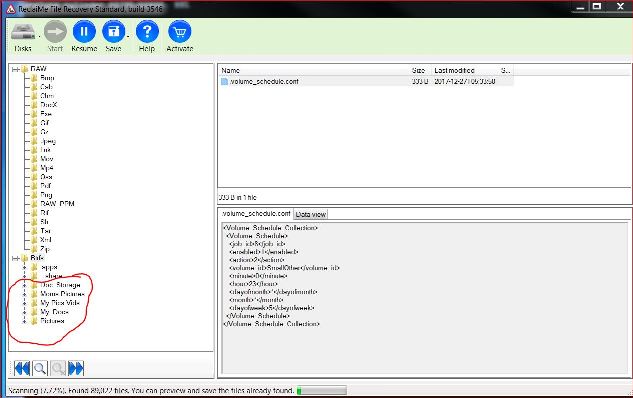The image size is (633, 398).
Task: Click the scanning status bar message
Action: [151, 391]
